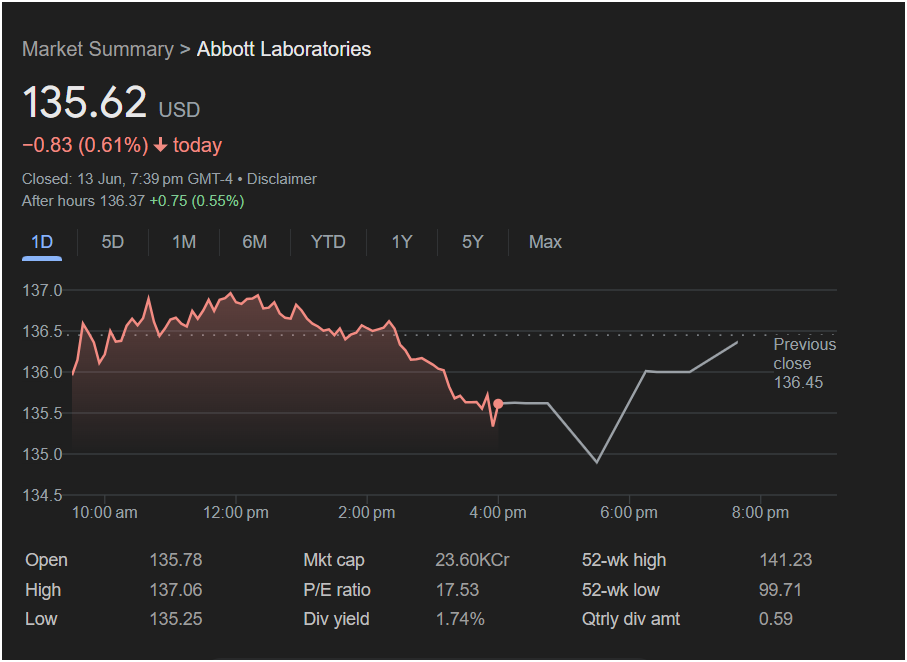Image resolution: width=907 pixels, height=662 pixels.
Task: Click the 10:00 am axis label
Action: 105,513
